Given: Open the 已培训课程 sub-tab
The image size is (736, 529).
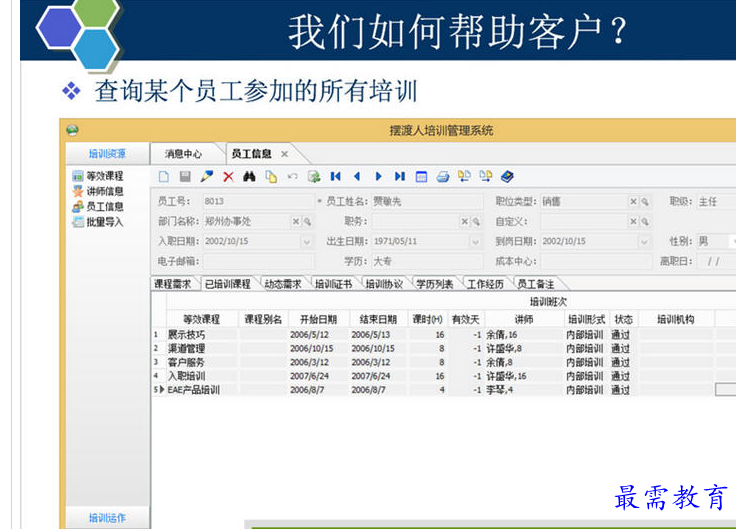Looking at the screenshot, I should (x=228, y=284).
